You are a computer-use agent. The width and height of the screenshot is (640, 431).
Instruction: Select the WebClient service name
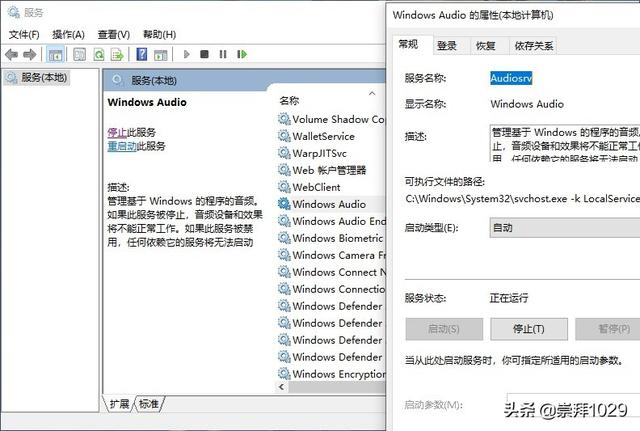click(316, 187)
